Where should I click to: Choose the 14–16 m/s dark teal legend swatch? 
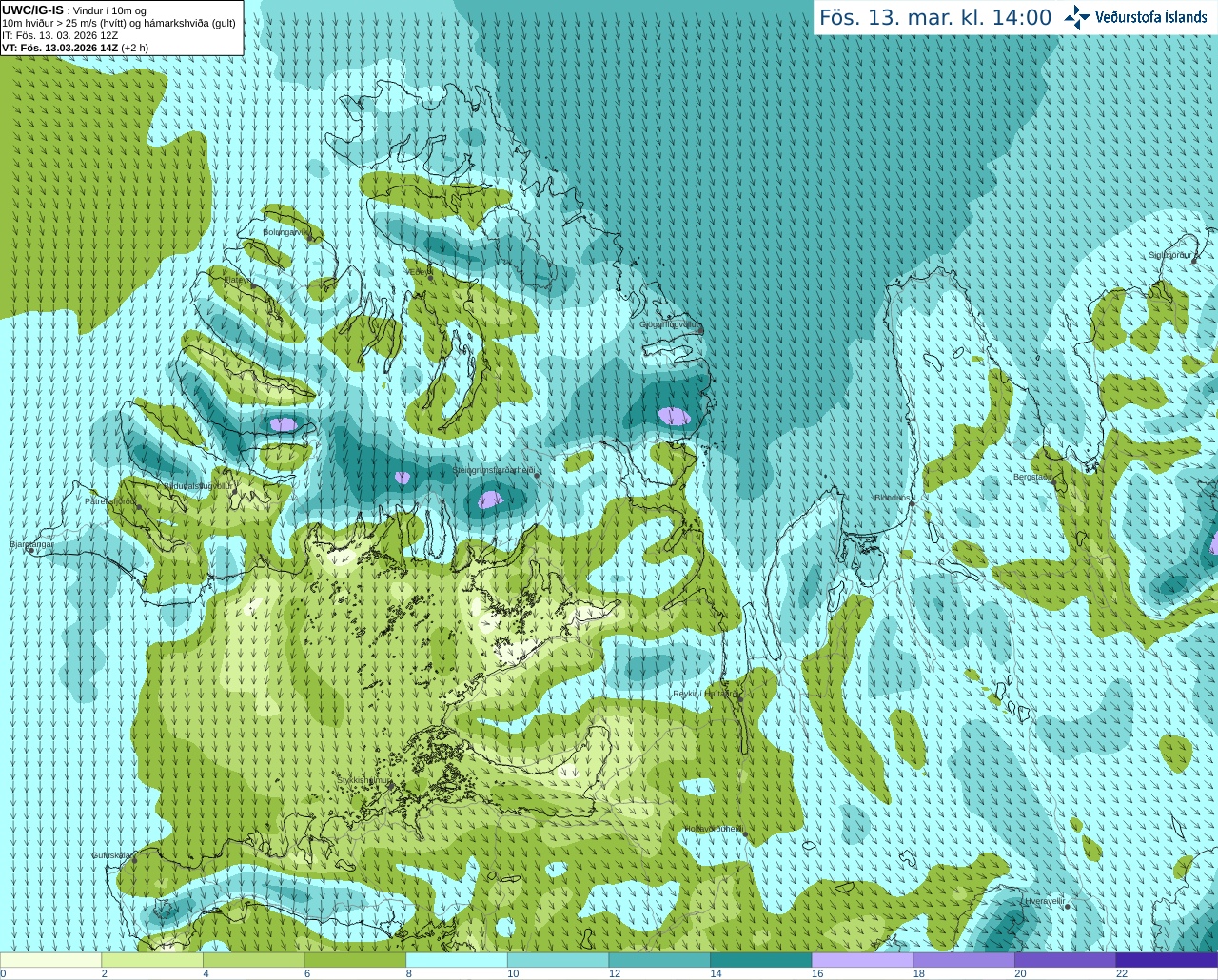[x=761, y=960]
